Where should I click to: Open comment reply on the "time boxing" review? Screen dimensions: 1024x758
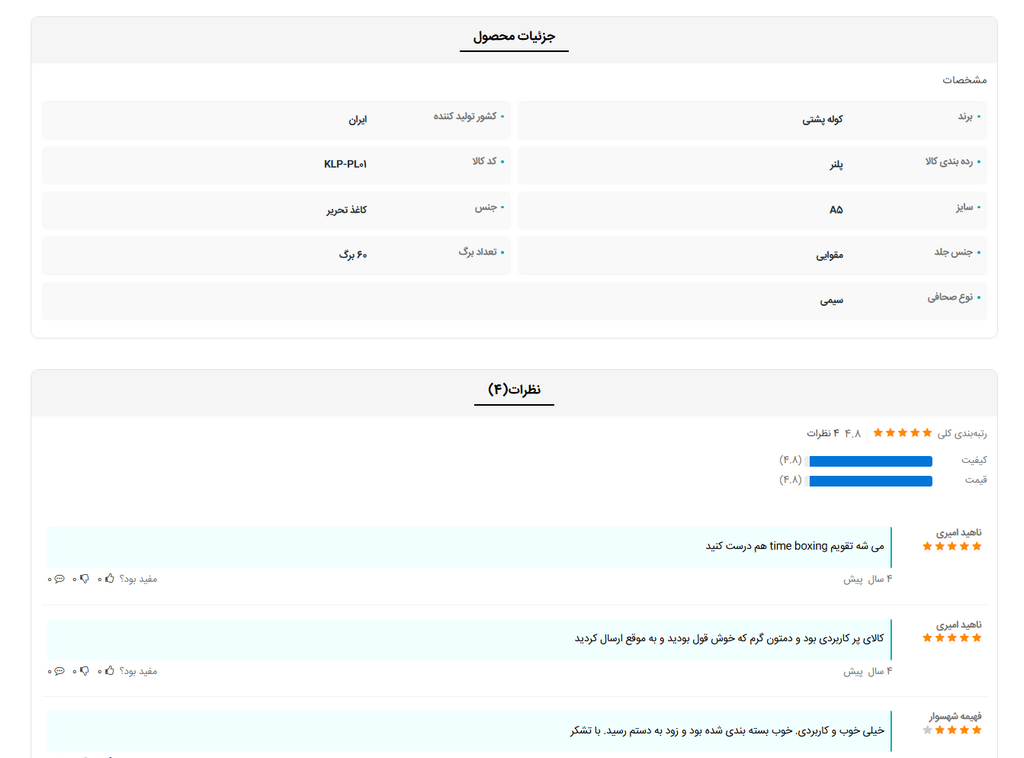[59, 578]
